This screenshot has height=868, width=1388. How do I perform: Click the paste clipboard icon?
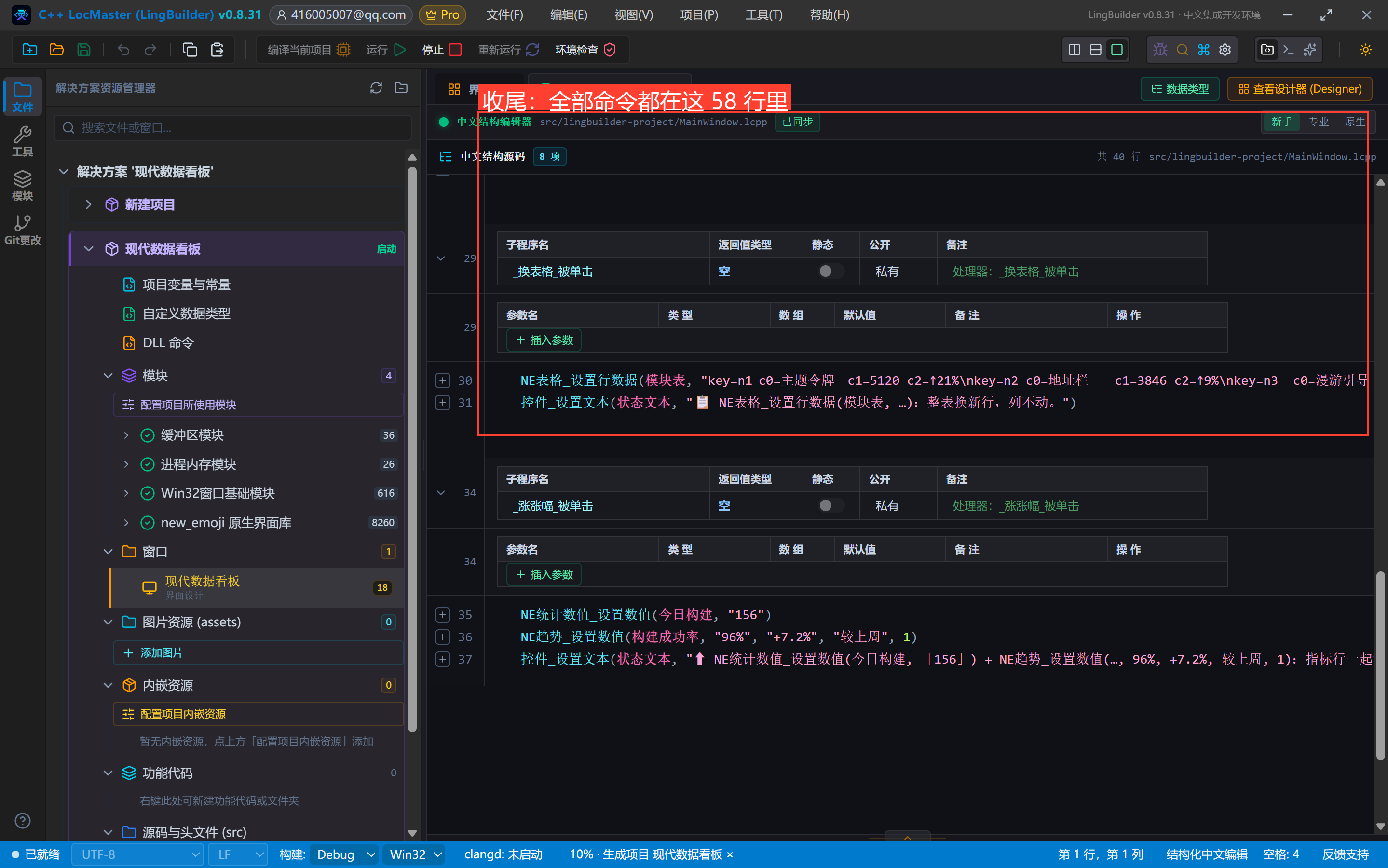click(217, 50)
